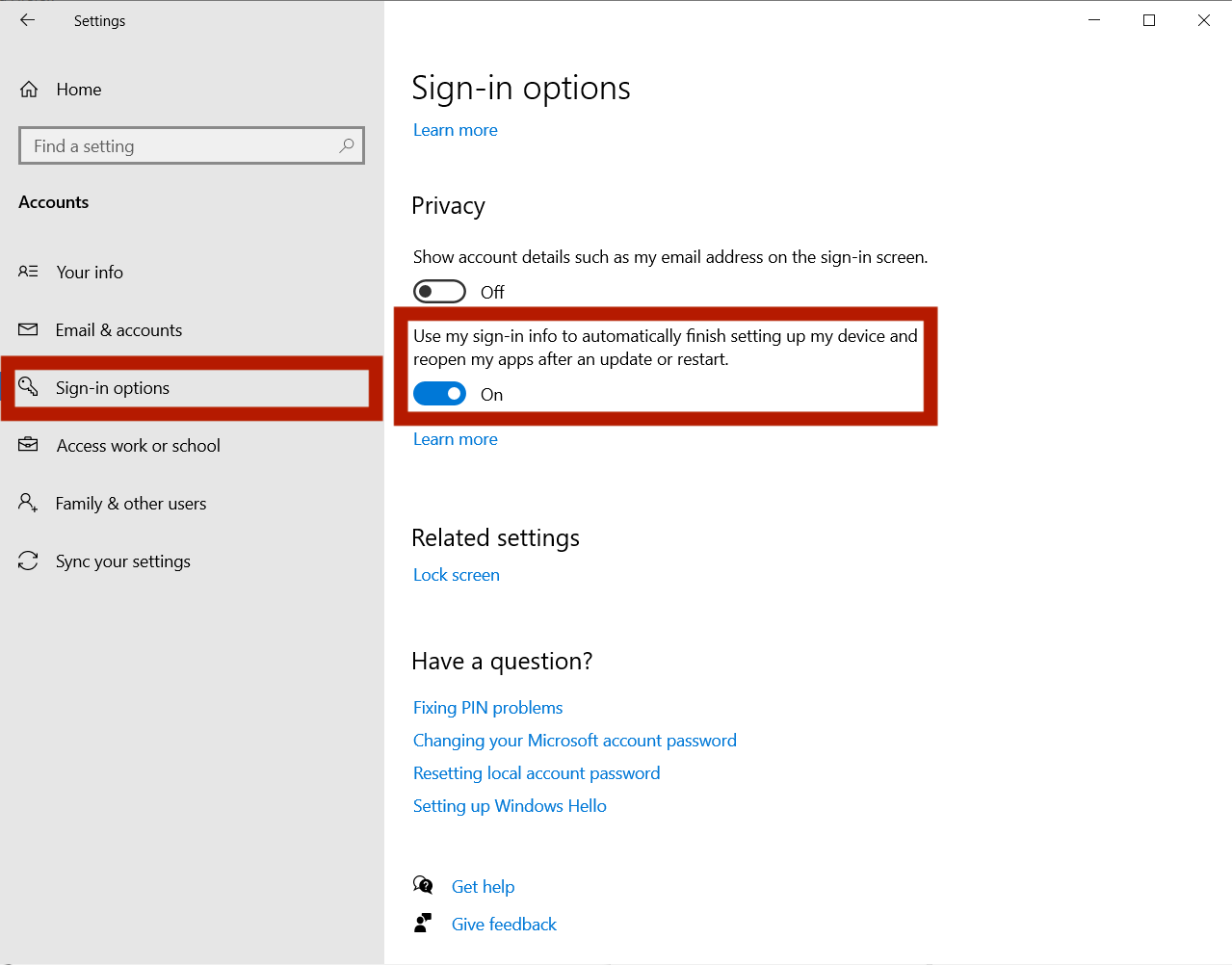Viewport: 1232px width, 965px height.
Task: Focus the Find a setting search box
Action: coord(192,145)
